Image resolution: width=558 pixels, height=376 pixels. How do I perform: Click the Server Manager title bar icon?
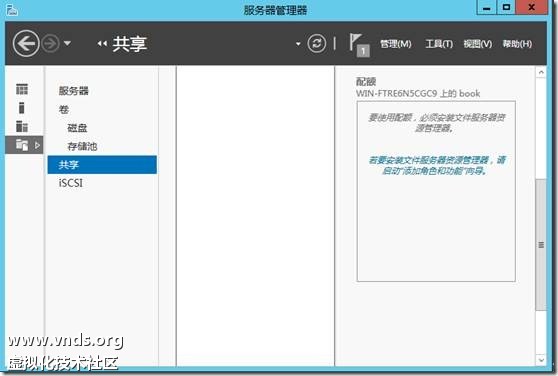12,10
